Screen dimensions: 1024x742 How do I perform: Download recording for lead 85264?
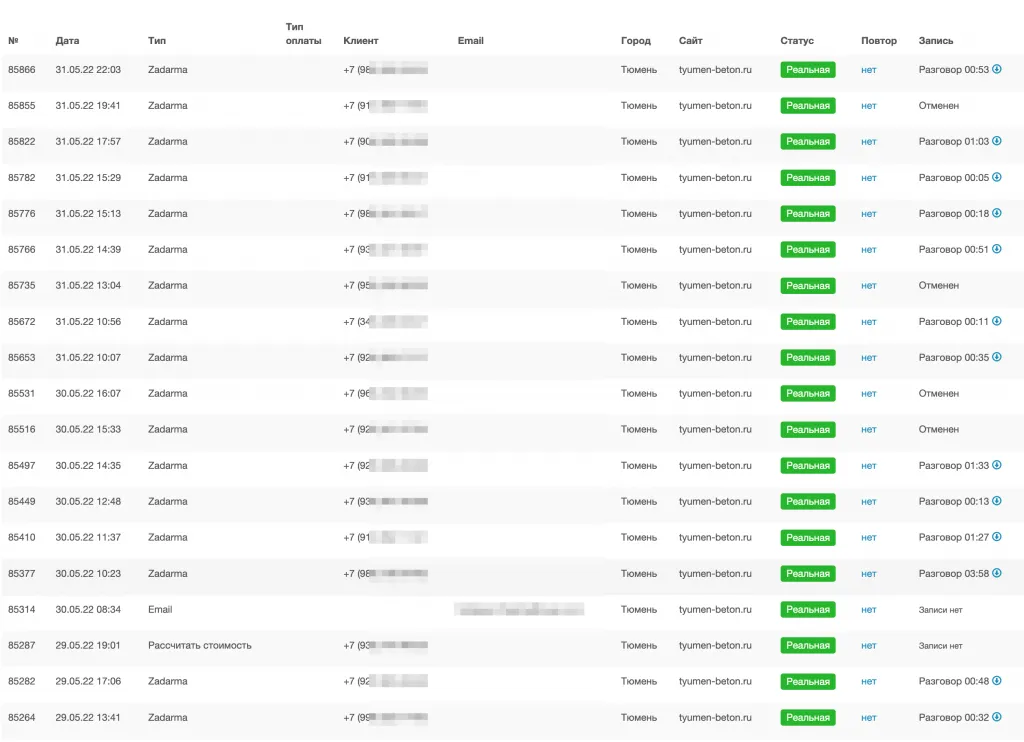pyautogui.click(x=996, y=717)
